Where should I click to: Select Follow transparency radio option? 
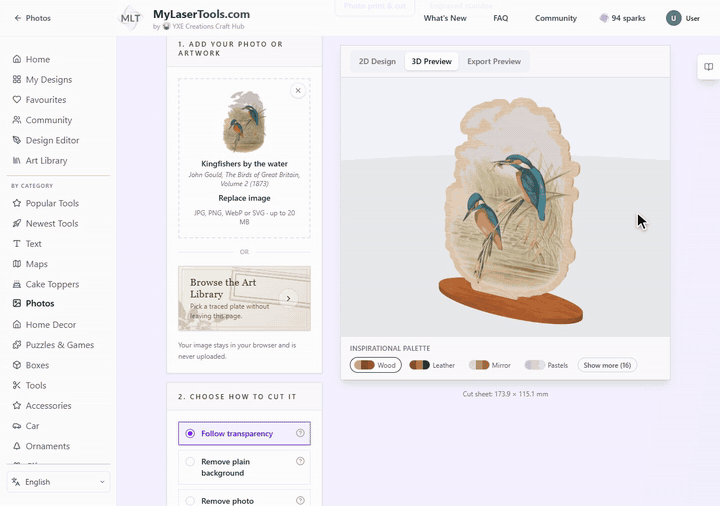[190, 433]
